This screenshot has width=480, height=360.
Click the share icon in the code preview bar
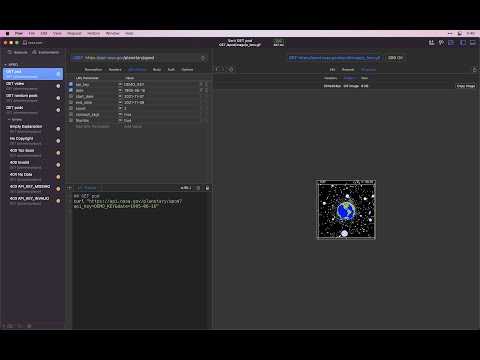click(x=198, y=188)
